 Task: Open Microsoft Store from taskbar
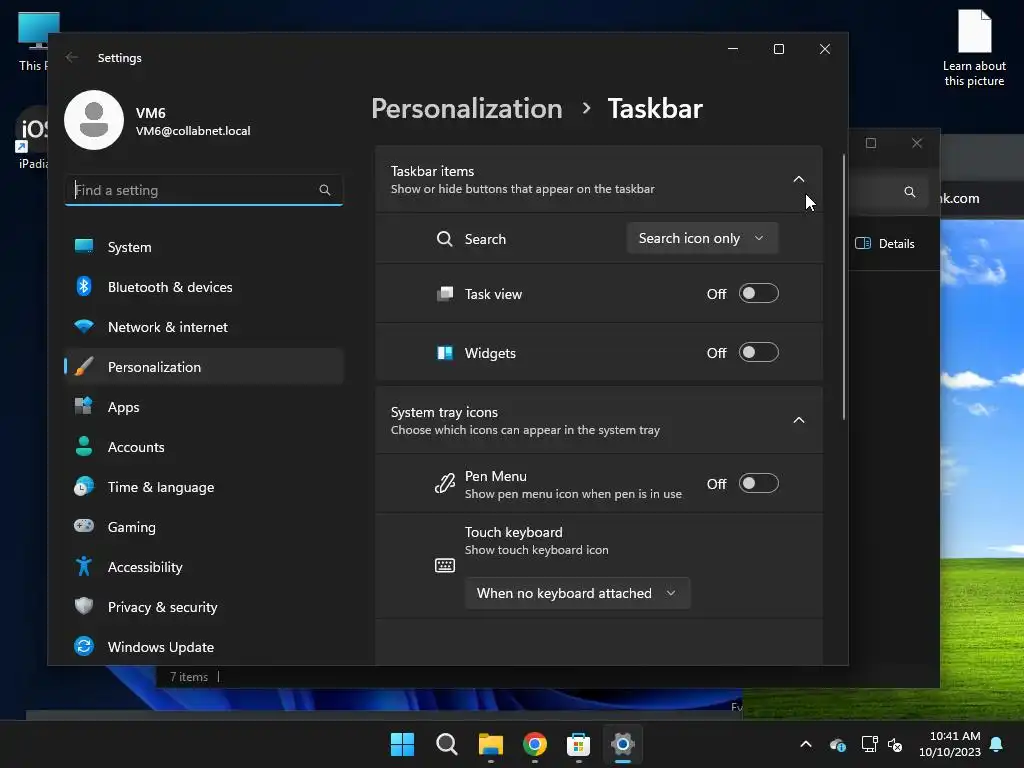click(579, 744)
